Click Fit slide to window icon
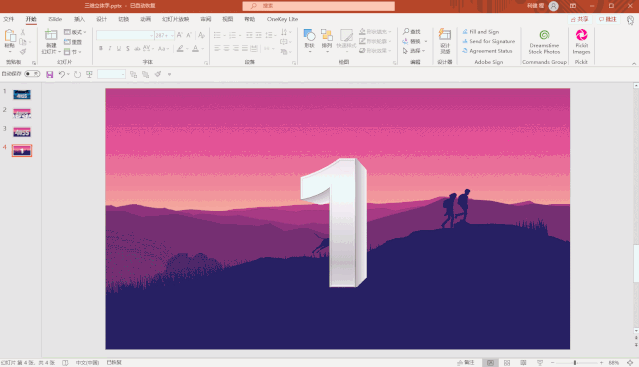Screen dimensions: 639x367 [630, 363]
